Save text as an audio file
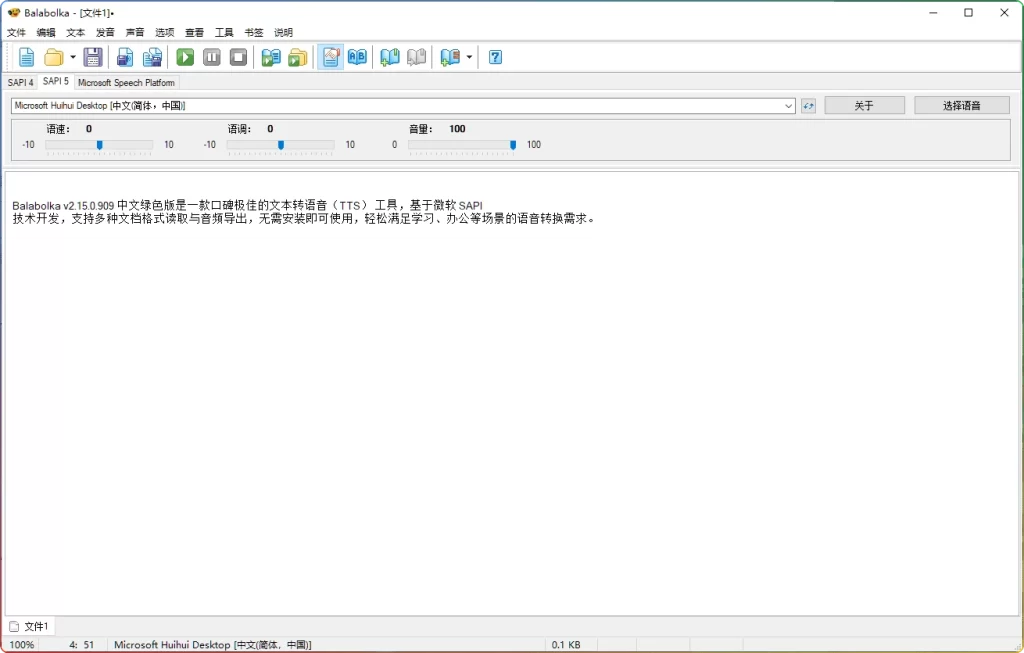 coord(124,57)
